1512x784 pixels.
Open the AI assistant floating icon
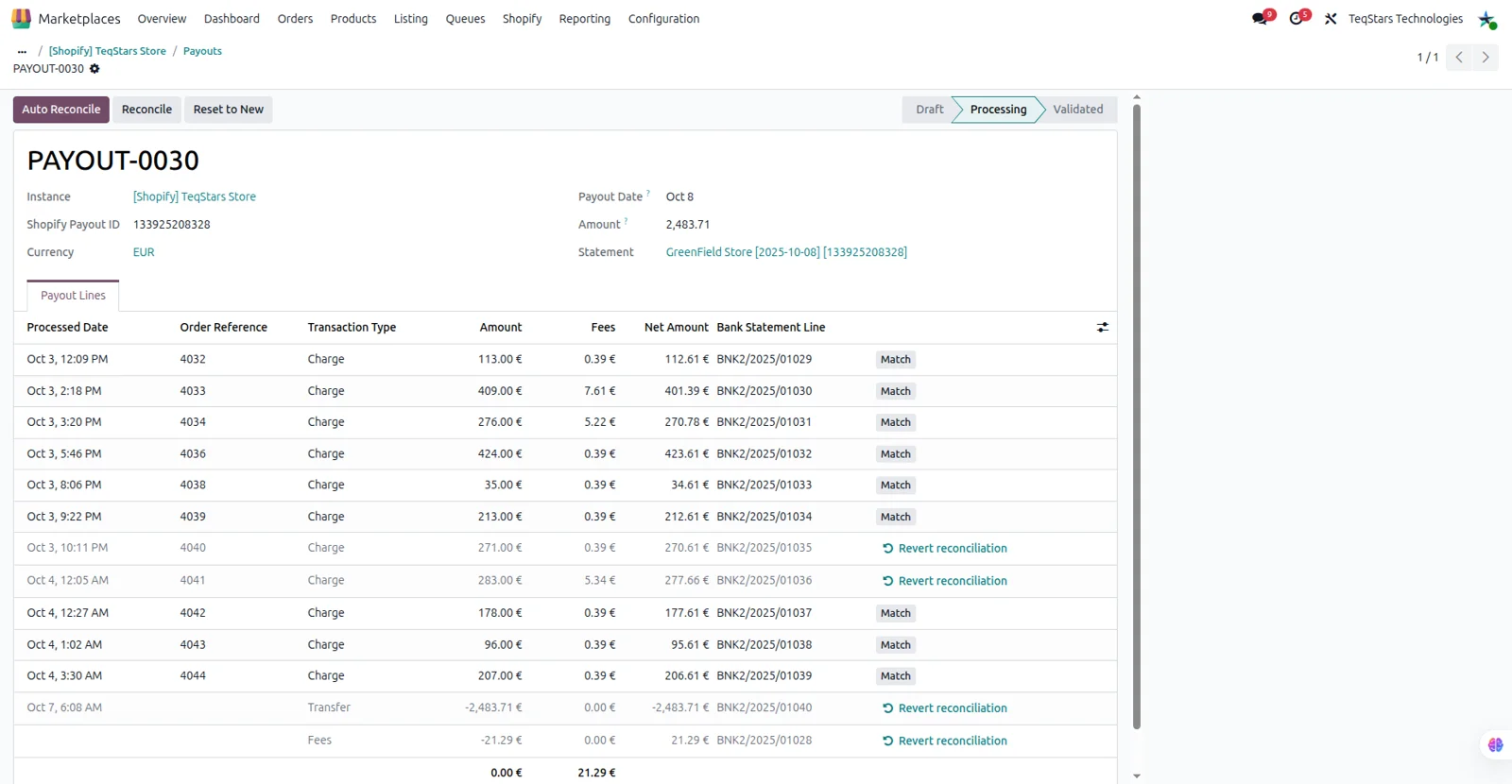coord(1495,745)
